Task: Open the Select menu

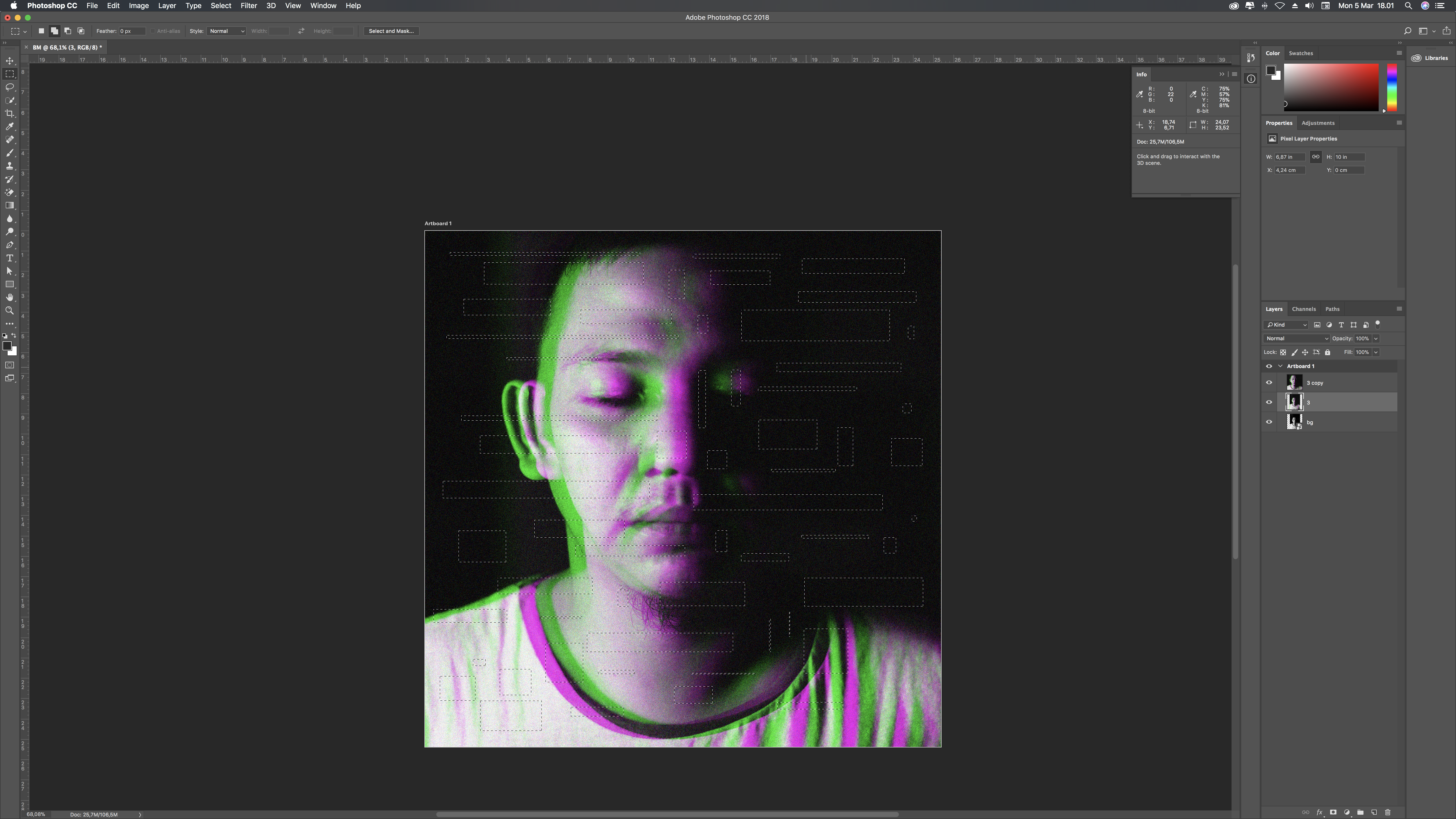Action: click(221, 6)
